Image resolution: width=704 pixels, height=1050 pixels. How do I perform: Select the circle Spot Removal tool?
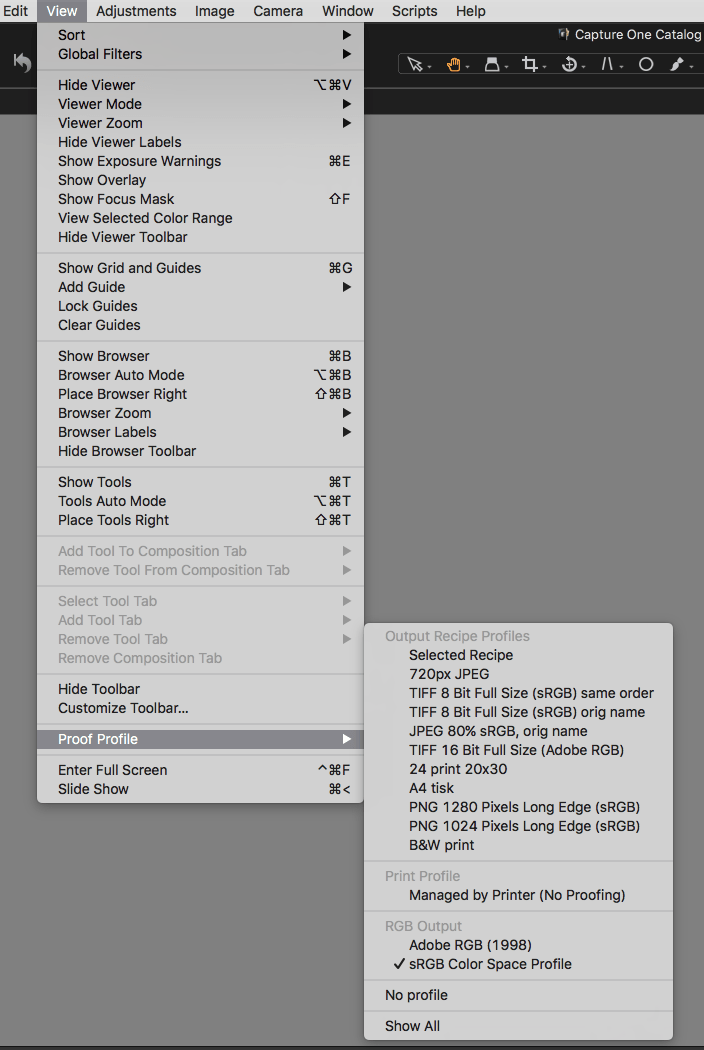(x=646, y=64)
